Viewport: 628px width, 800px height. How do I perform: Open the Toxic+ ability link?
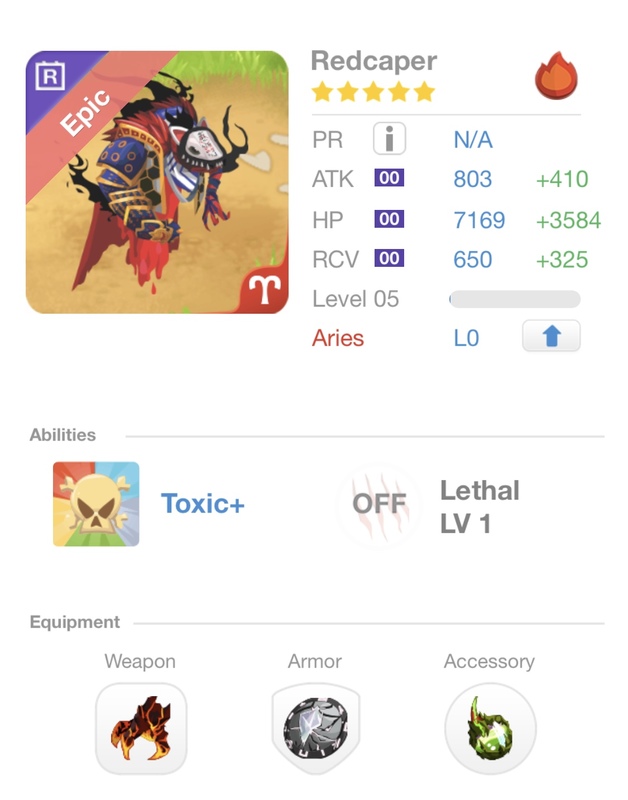click(x=203, y=504)
